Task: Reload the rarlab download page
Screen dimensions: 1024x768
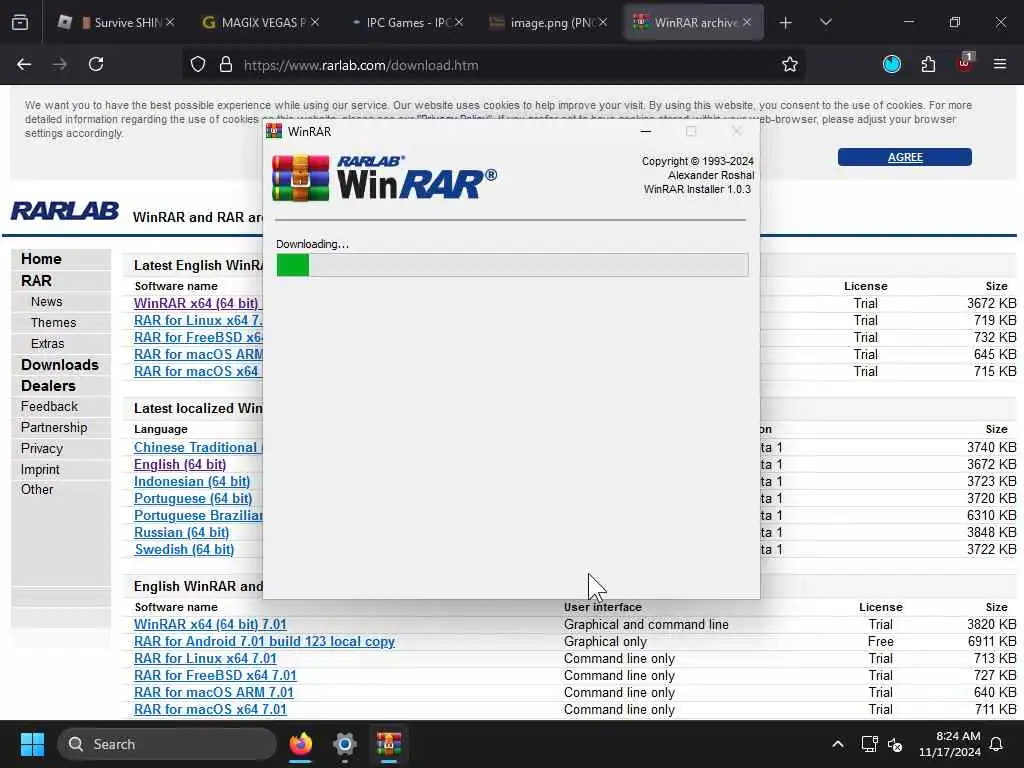Action: [96, 64]
